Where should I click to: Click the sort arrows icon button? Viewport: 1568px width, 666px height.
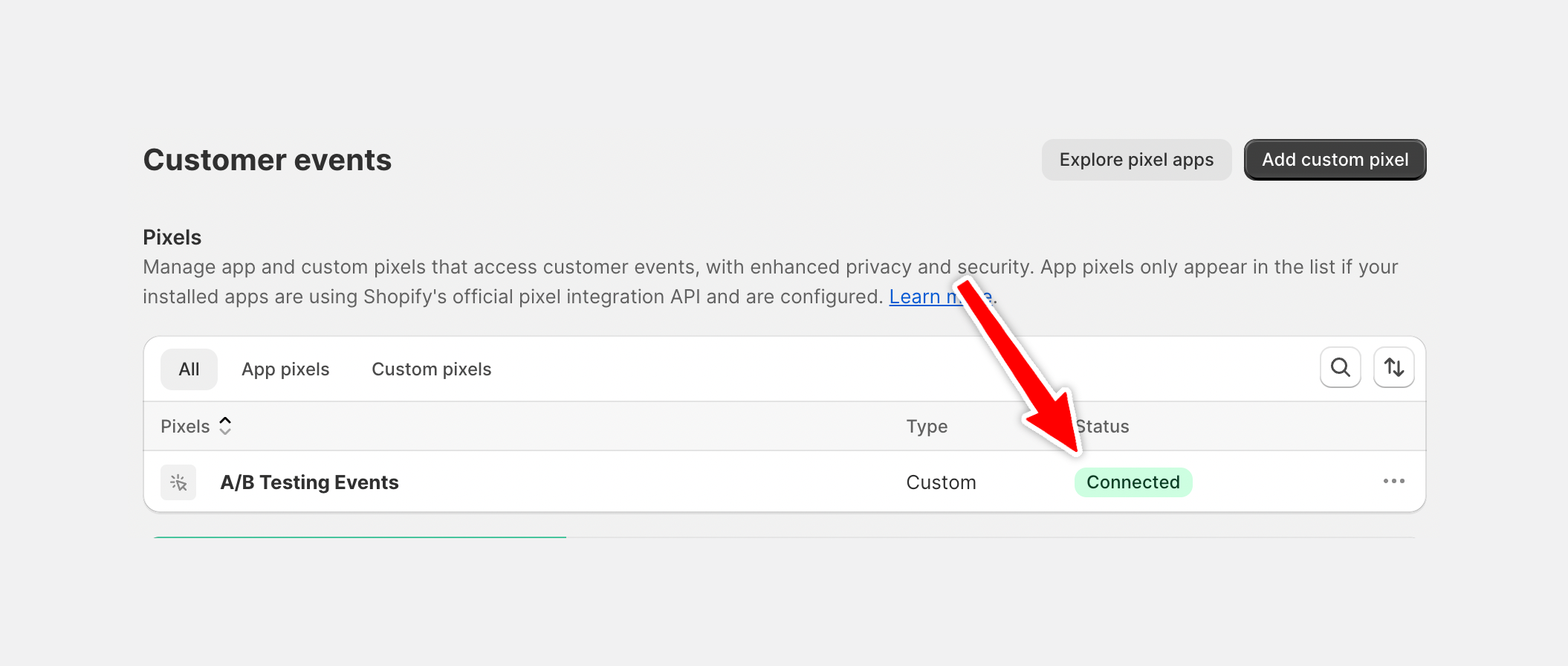click(1393, 367)
